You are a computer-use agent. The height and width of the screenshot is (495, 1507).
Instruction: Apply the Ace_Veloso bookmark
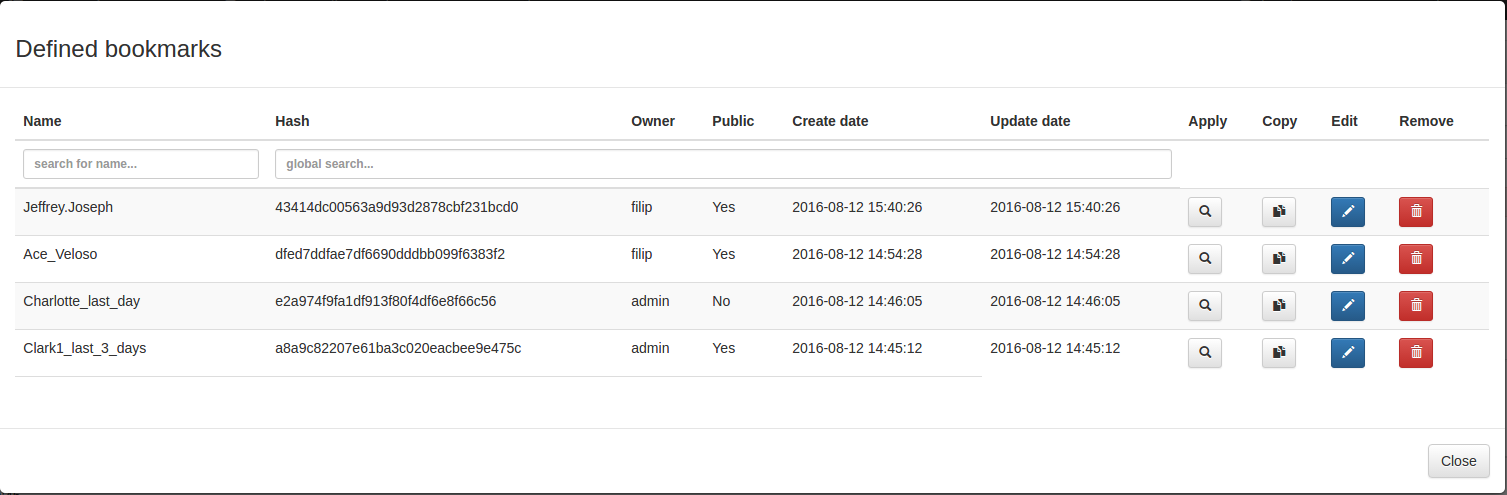(1205, 259)
